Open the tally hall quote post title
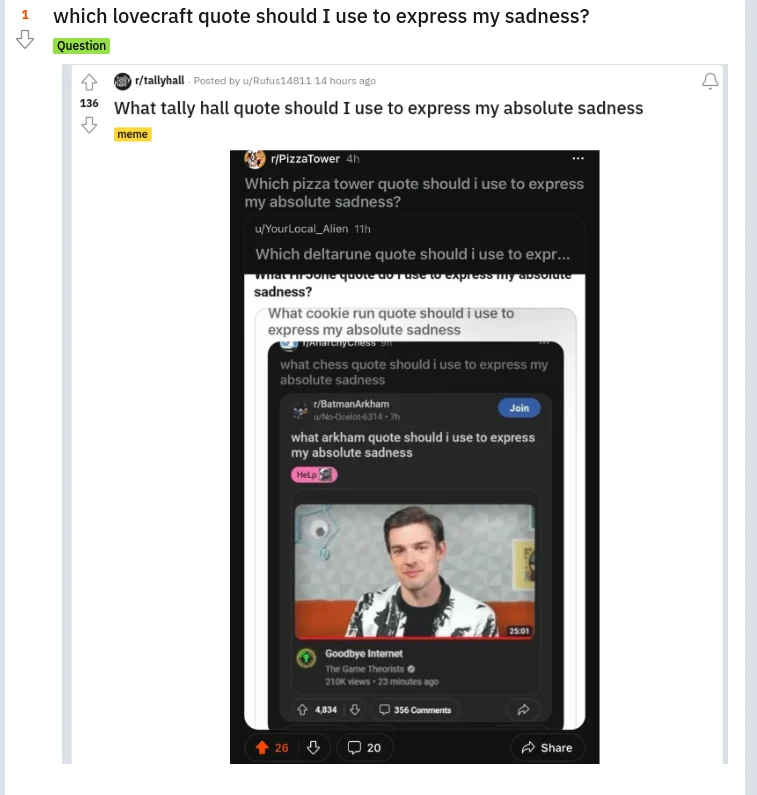 [378, 108]
